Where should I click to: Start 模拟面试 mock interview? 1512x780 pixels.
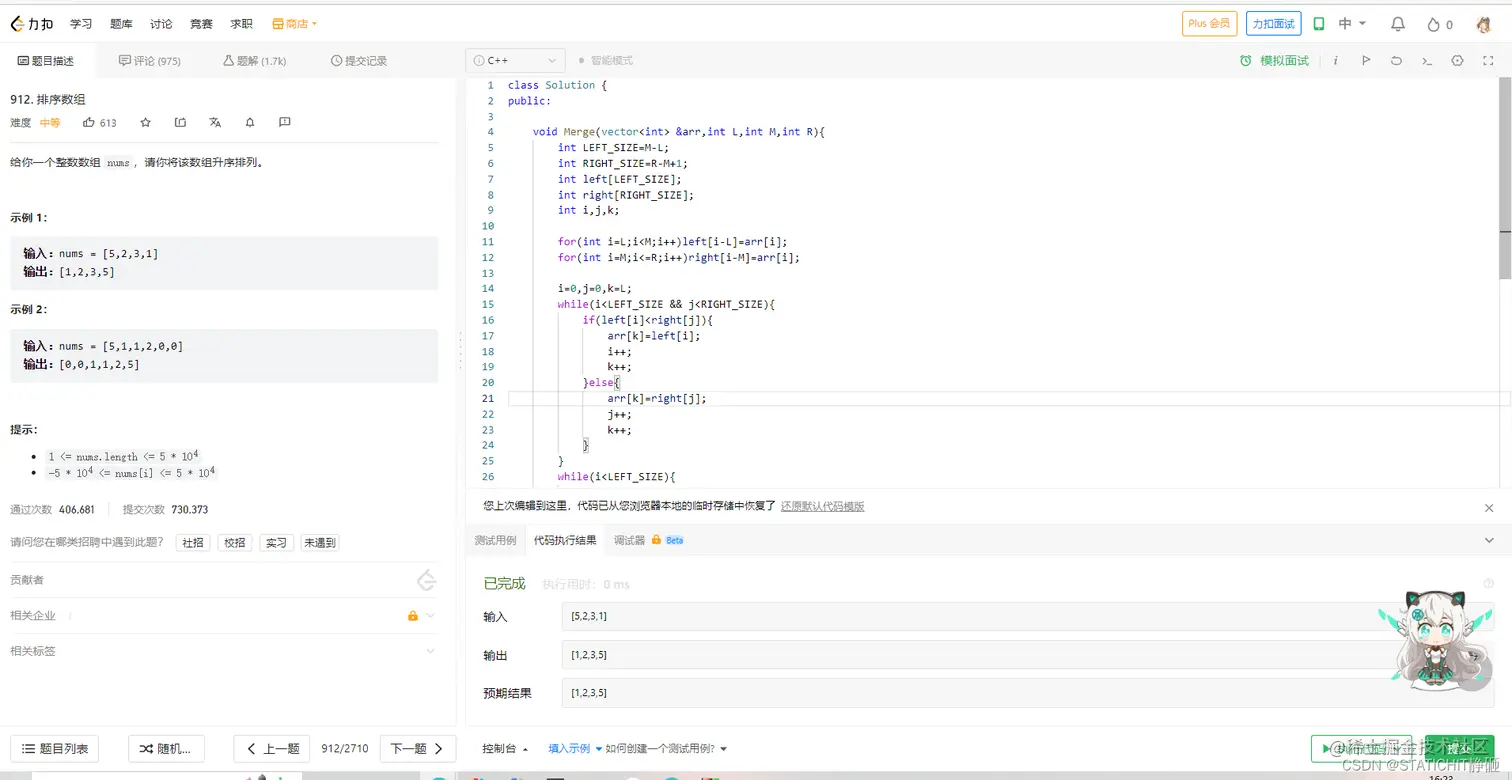[x=1274, y=61]
